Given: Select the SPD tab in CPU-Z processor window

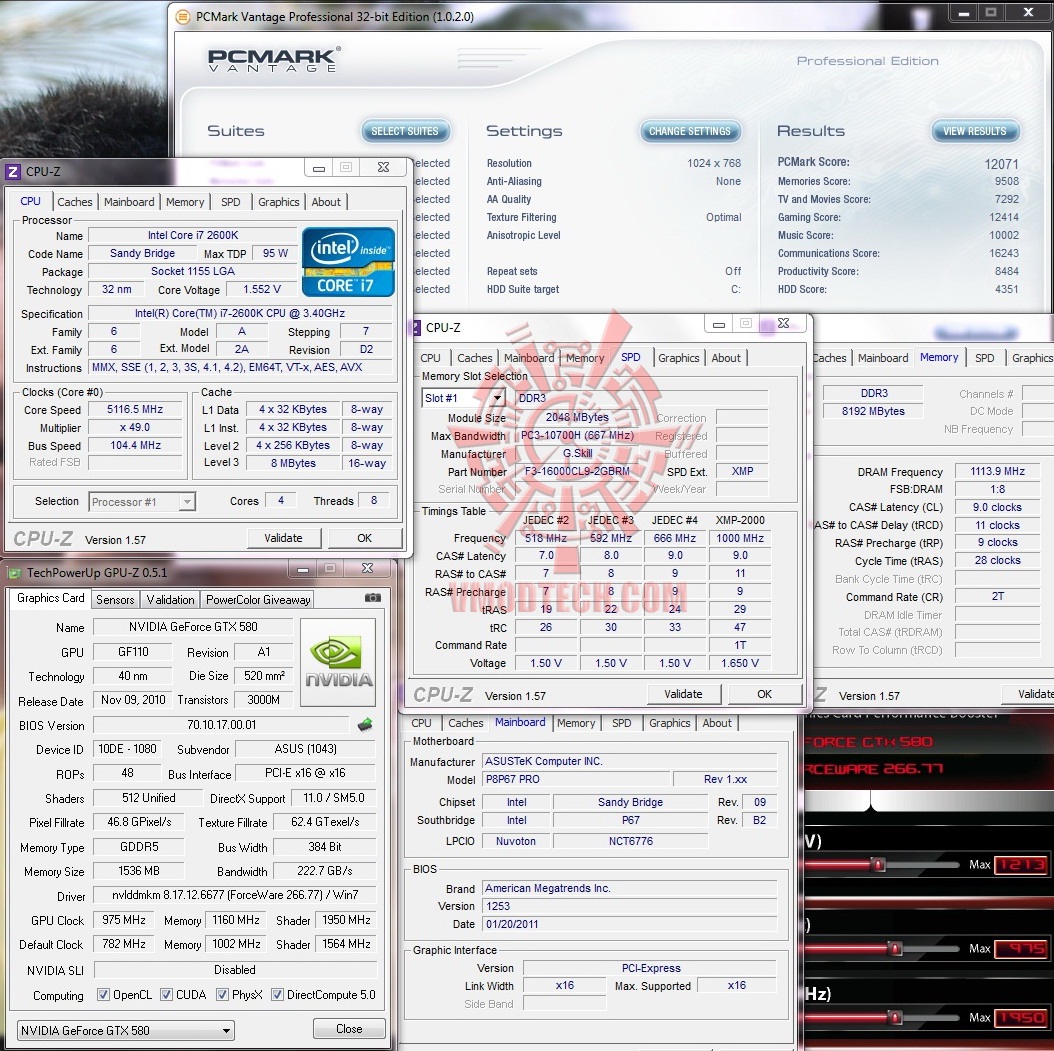Looking at the screenshot, I should point(231,202).
